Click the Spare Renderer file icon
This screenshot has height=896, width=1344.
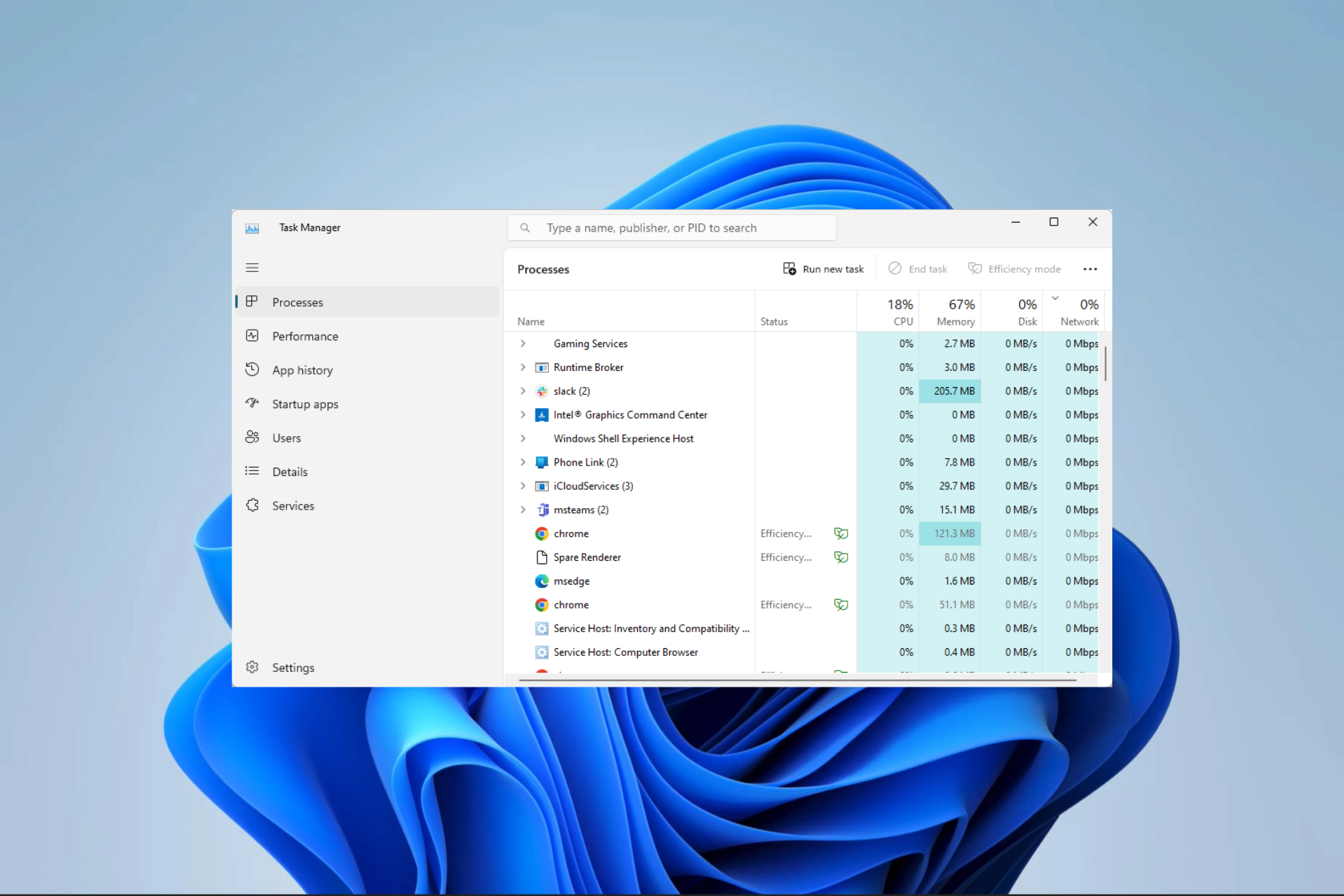(542, 557)
